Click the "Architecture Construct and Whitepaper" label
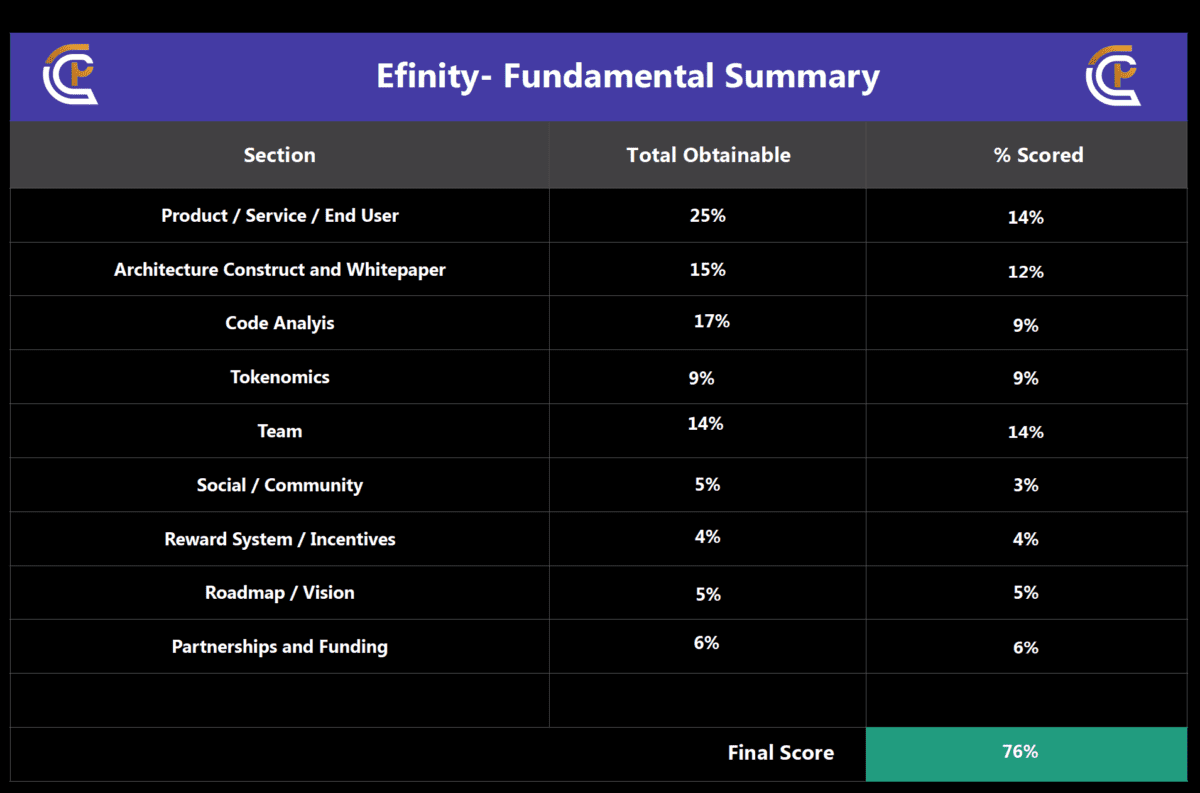Screen dimensions: 1200x793 (x=279, y=269)
